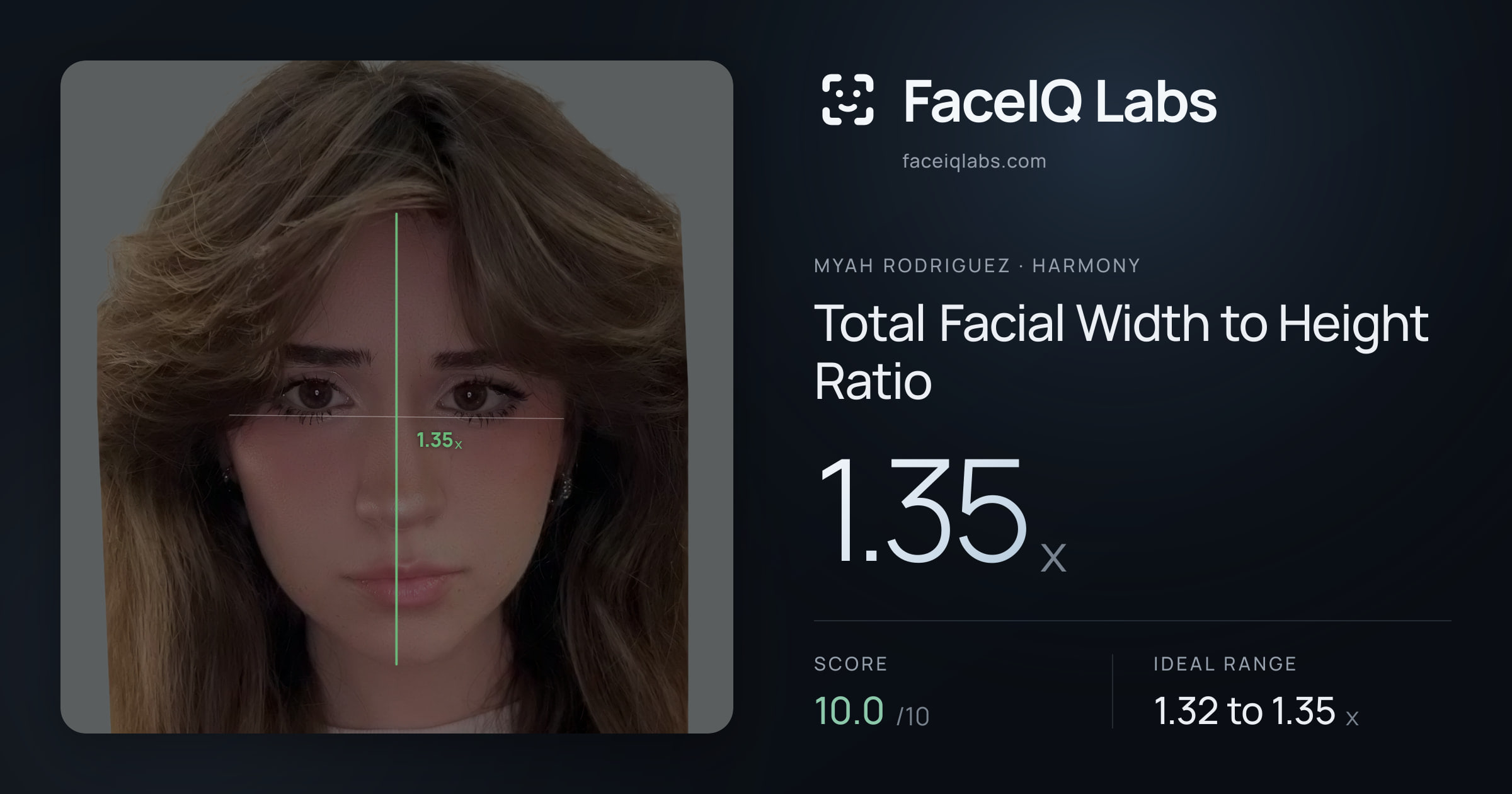Image resolution: width=1512 pixels, height=794 pixels.
Task: Click the FaceIQ Labs title text
Action: [1060, 101]
